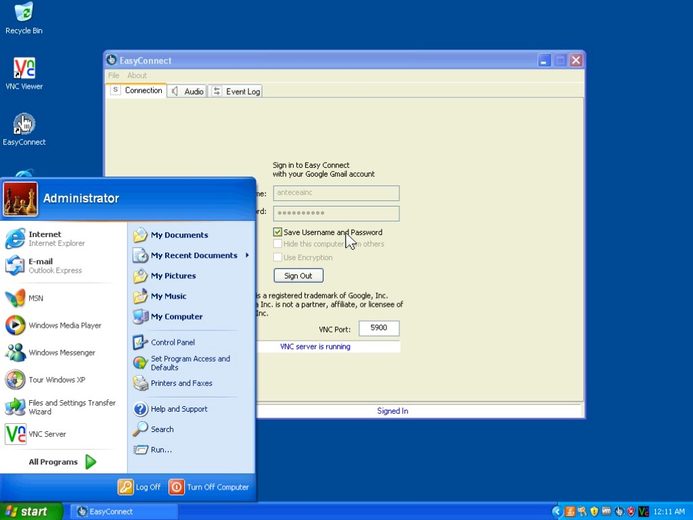This screenshot has height=520, width=693.
Task: Click Log Off button
Action: click(x=139, y=487)
